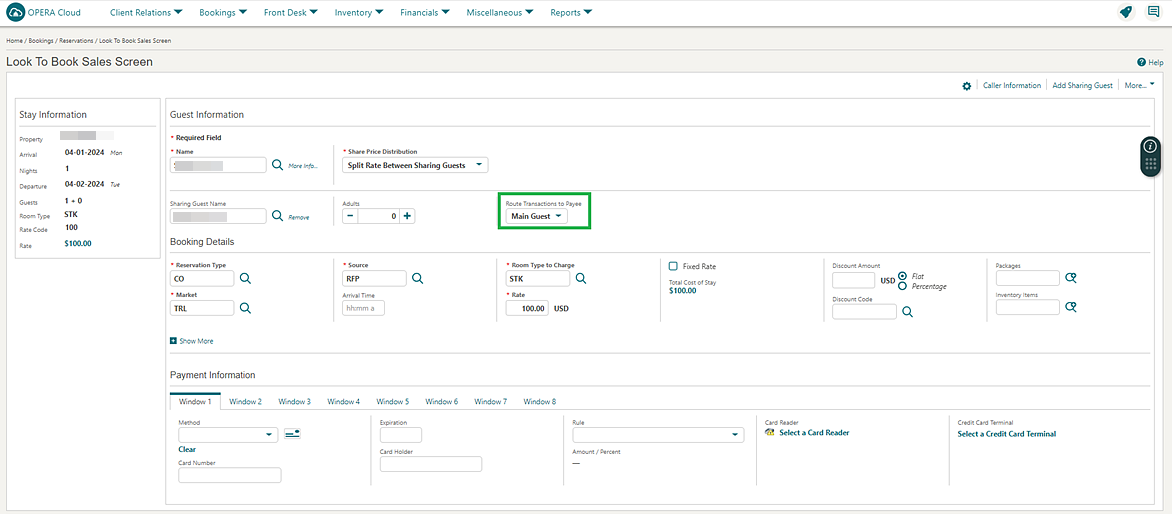Click the Expiration field

[x=401, y=435]
